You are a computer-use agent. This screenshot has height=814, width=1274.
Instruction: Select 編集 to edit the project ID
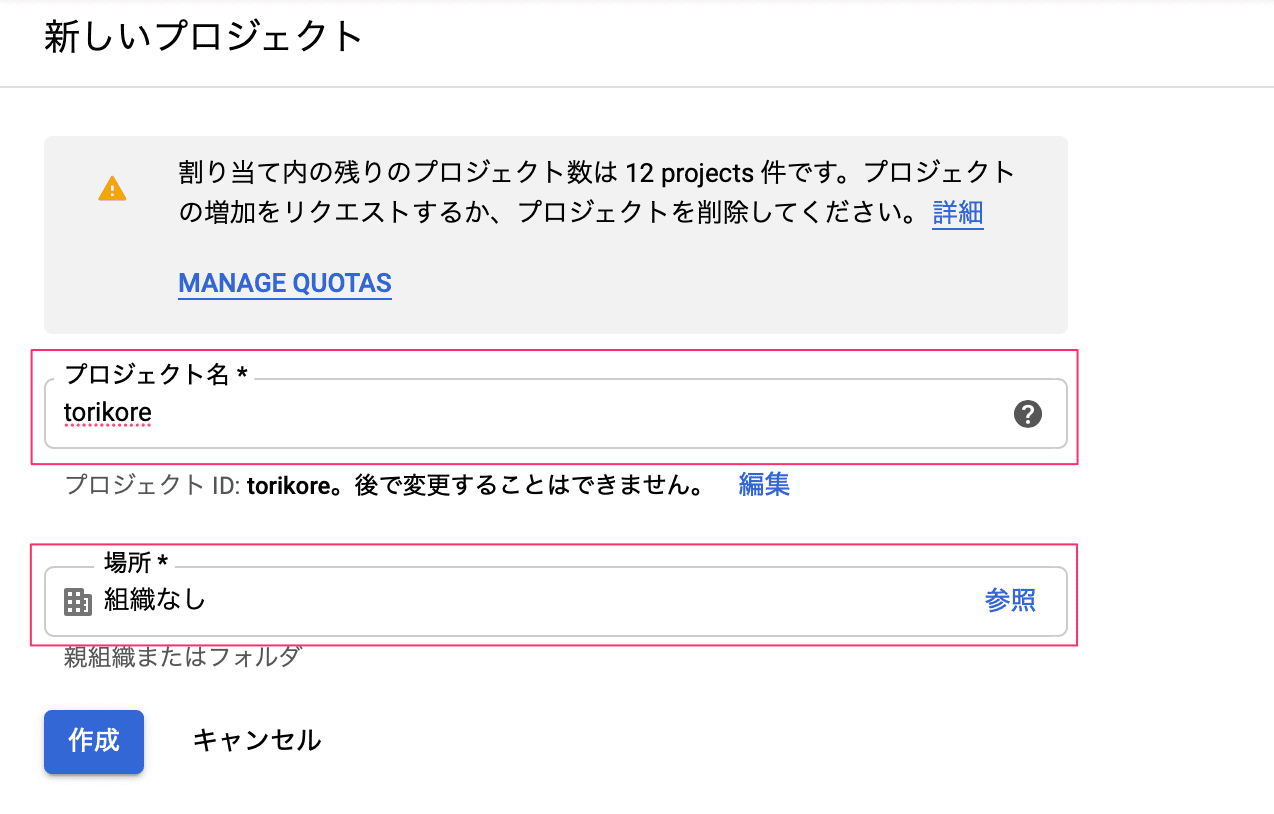point(764,484)
